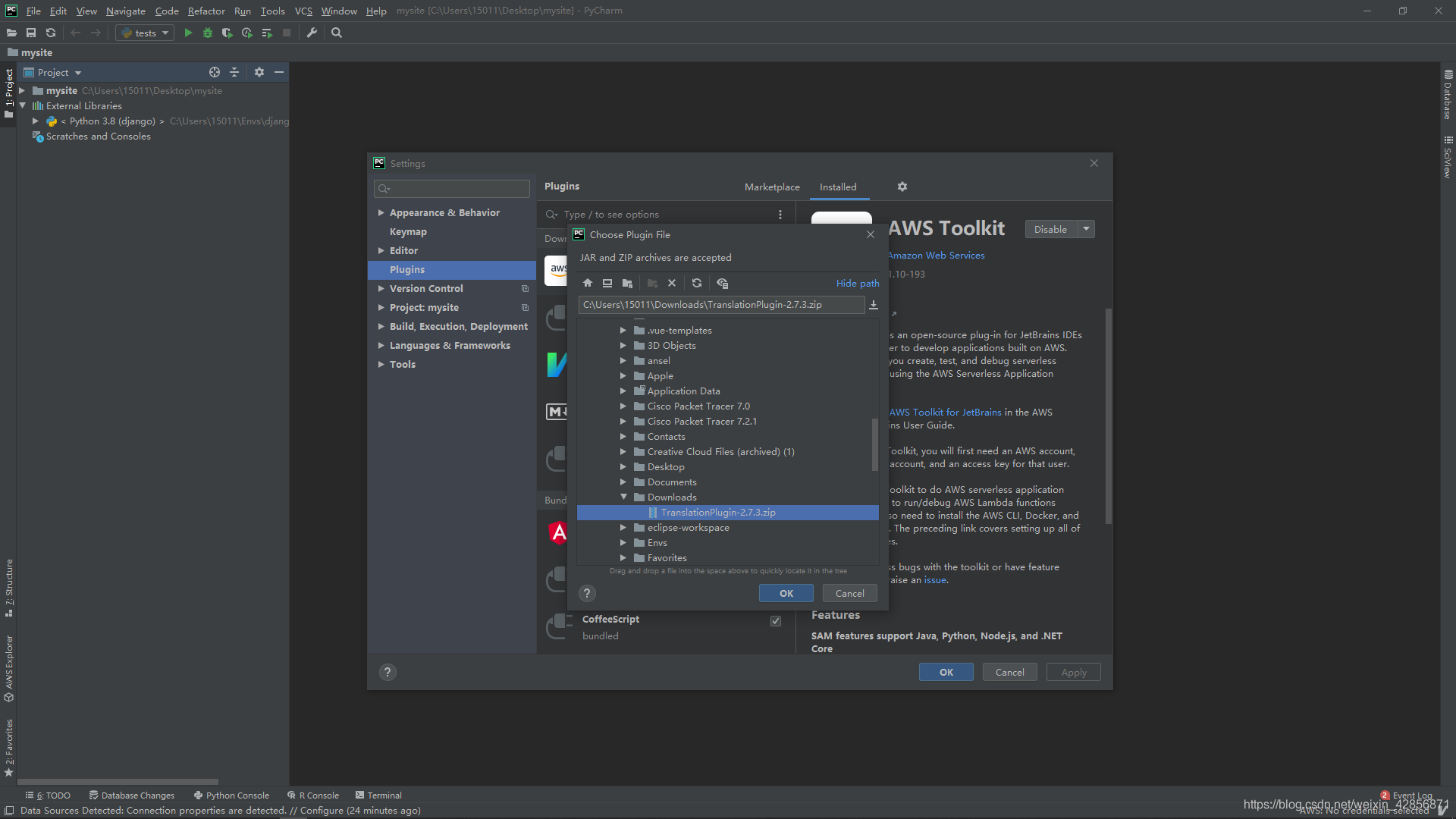Click the settings gear icon in plugins
This screenshot has height=819, width=1456.
point(902,186)
